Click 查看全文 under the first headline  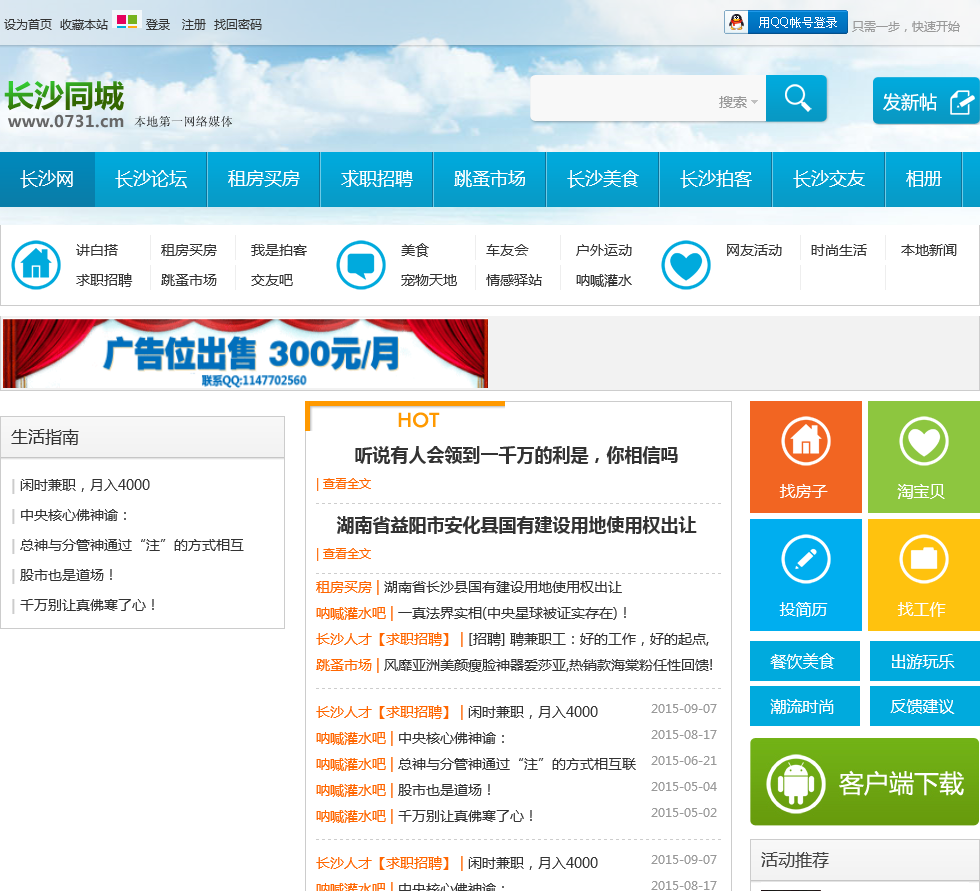[347, 484]
